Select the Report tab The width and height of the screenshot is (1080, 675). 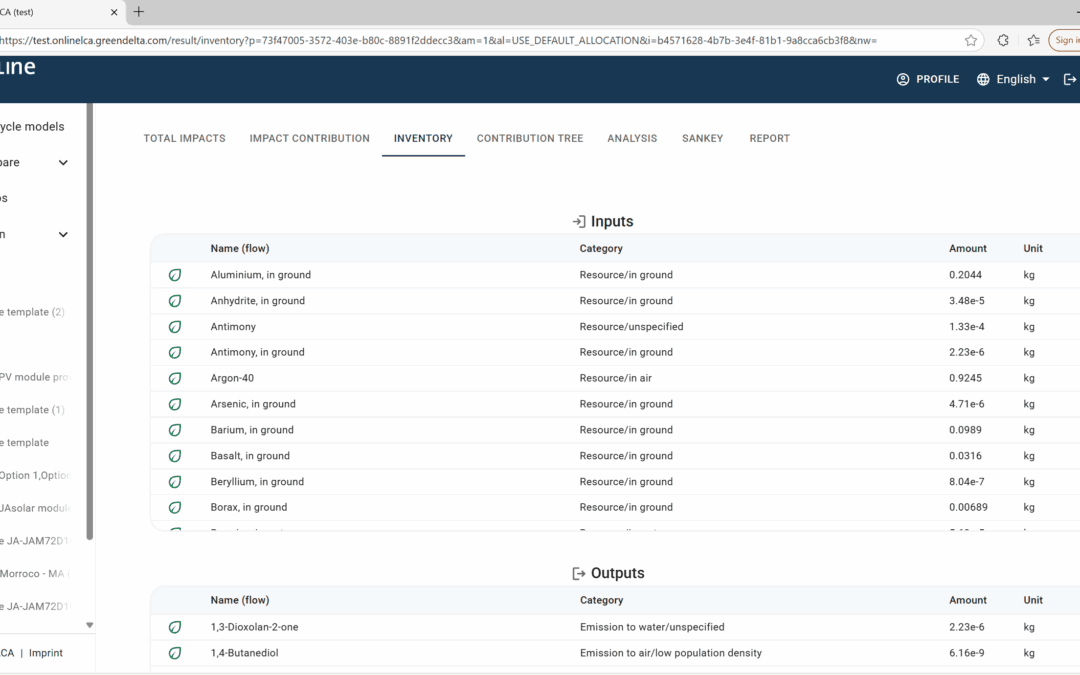[769, 139]
